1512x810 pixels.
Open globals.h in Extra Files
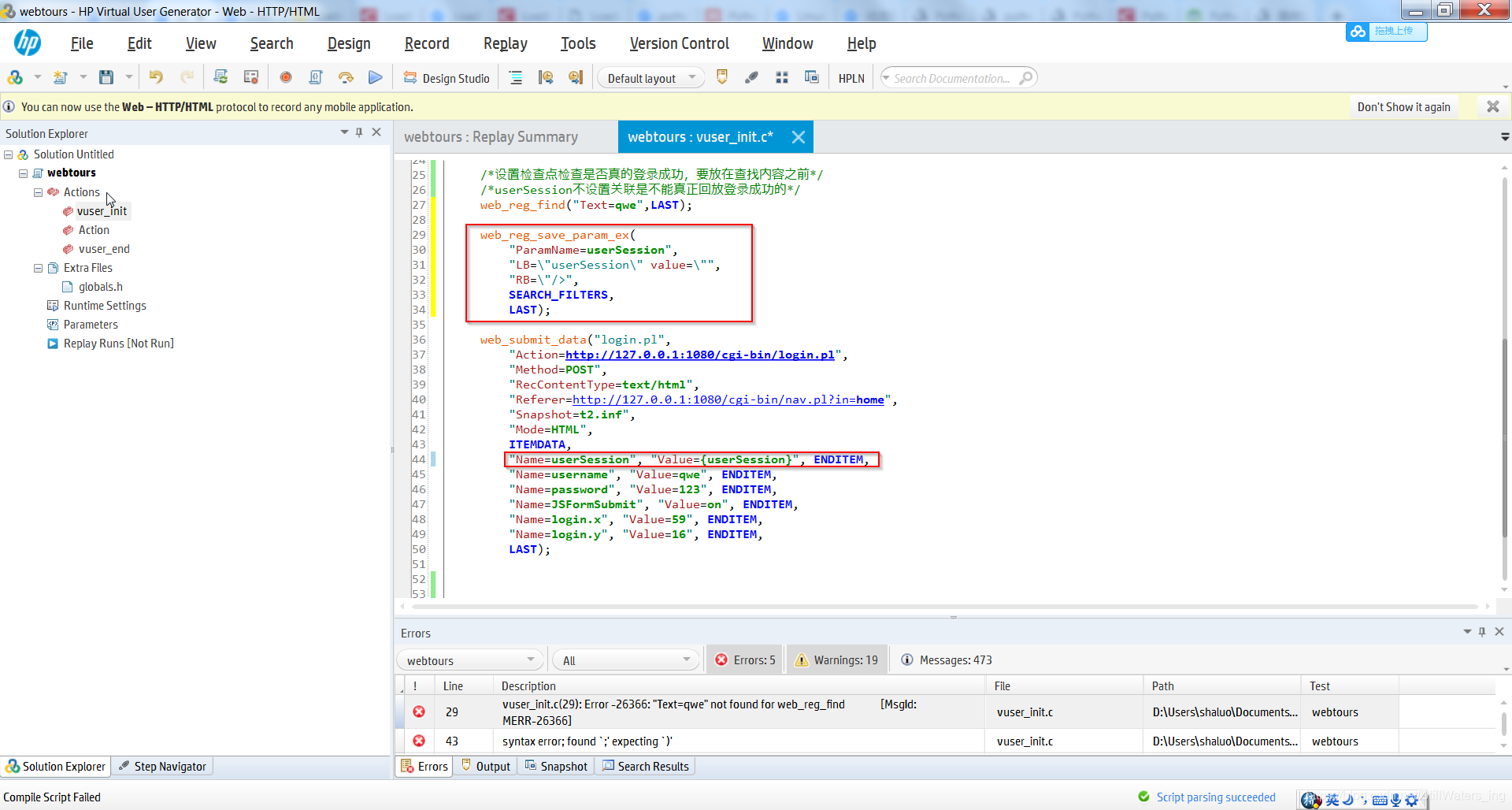100,287
